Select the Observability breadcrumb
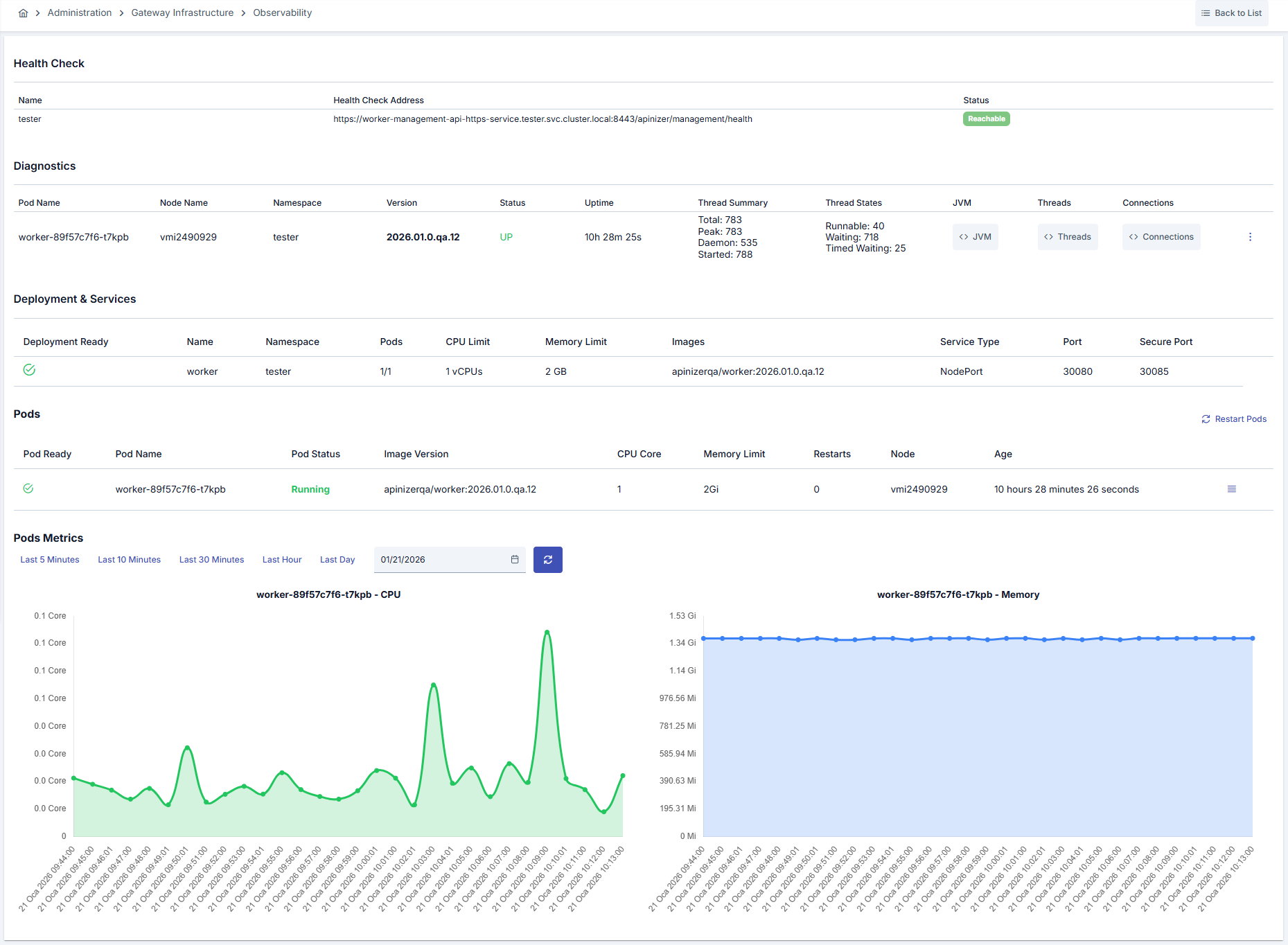Viewport: 1288px width, 945px height. point(282,13)
